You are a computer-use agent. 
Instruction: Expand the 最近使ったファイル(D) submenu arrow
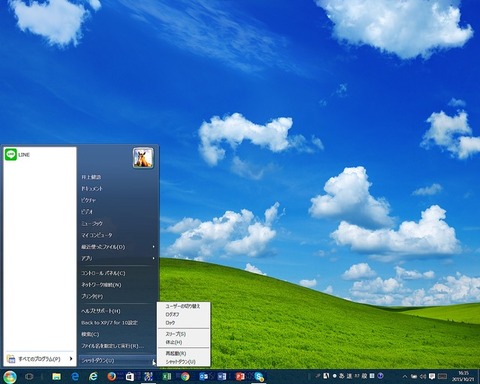(154, 247)
